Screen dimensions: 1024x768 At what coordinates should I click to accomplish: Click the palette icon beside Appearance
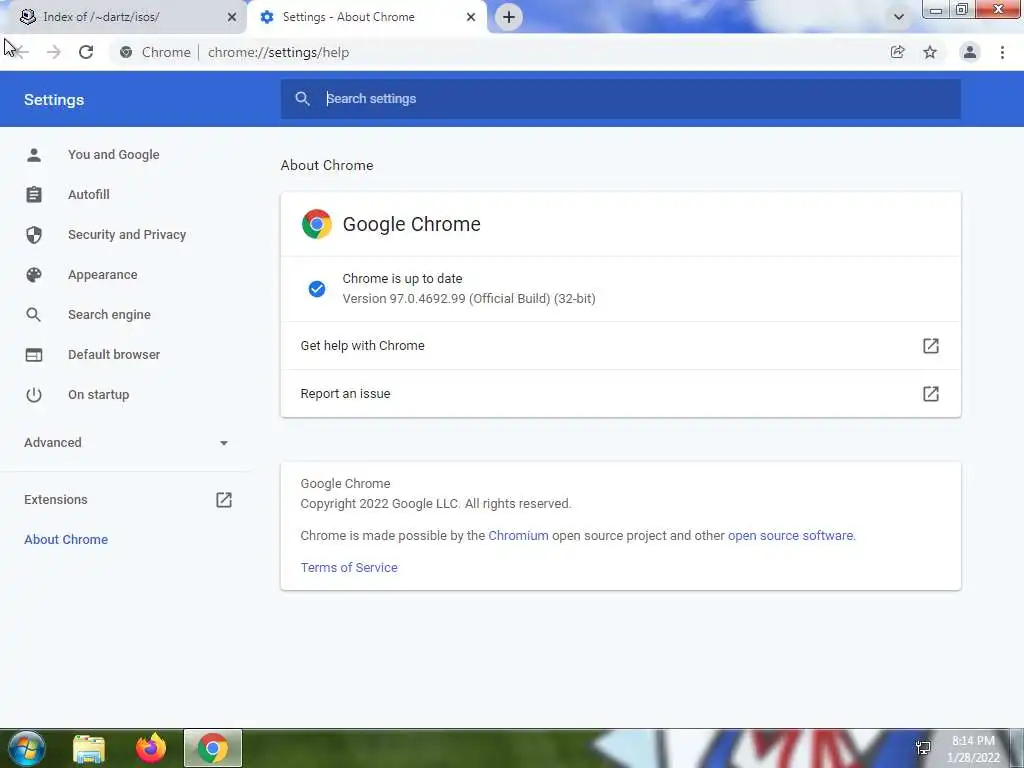pyautogui.click(x=34, y=275)
